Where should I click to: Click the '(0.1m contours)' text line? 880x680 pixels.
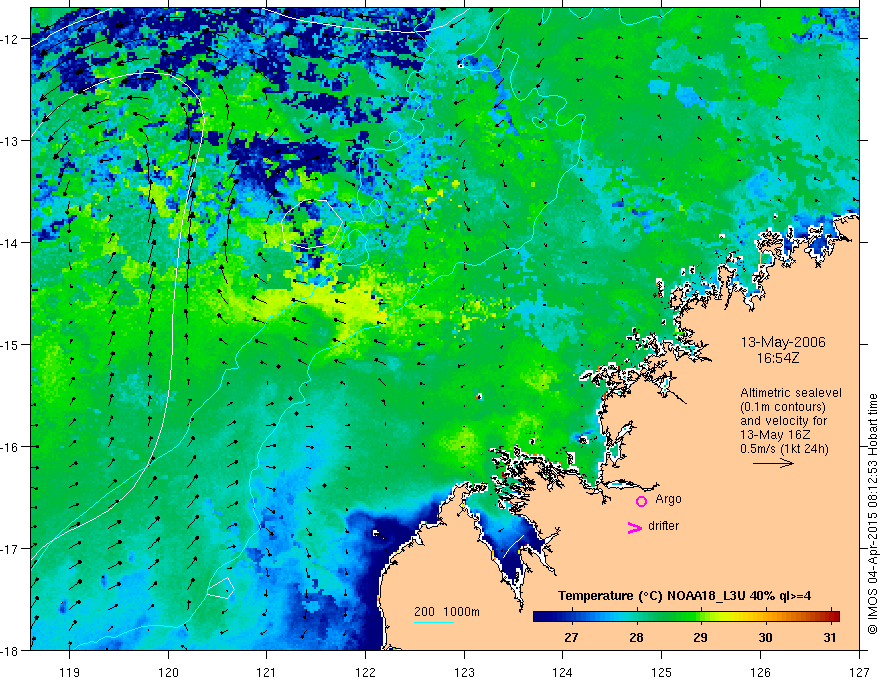coord(783,407)
